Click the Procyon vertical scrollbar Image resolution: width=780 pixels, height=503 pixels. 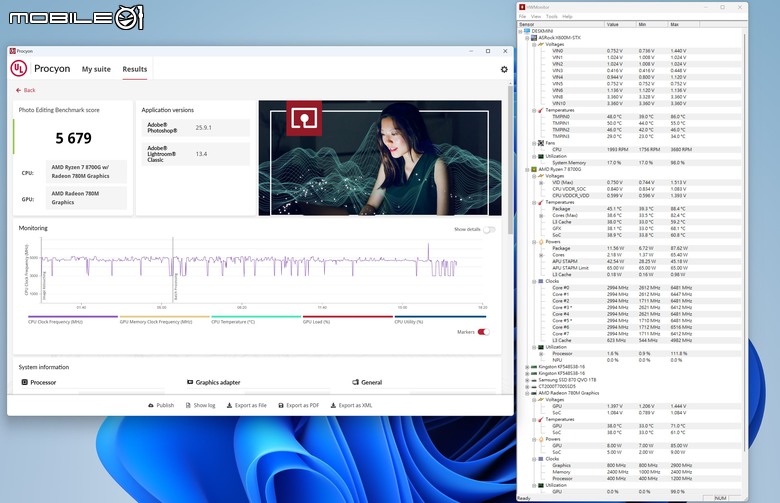pos(510,159)
